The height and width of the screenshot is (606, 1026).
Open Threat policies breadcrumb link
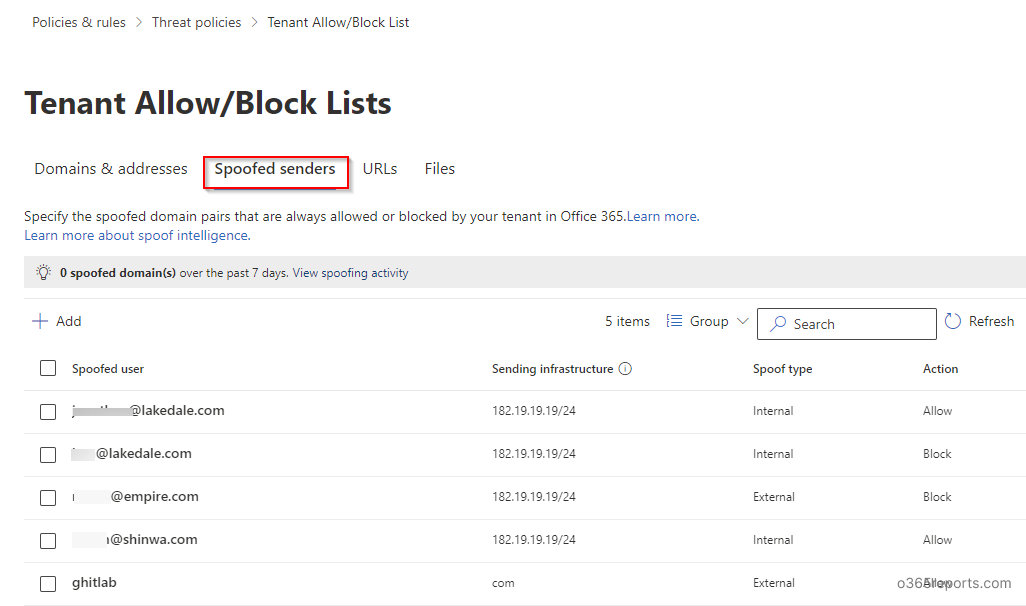point(196,22)
